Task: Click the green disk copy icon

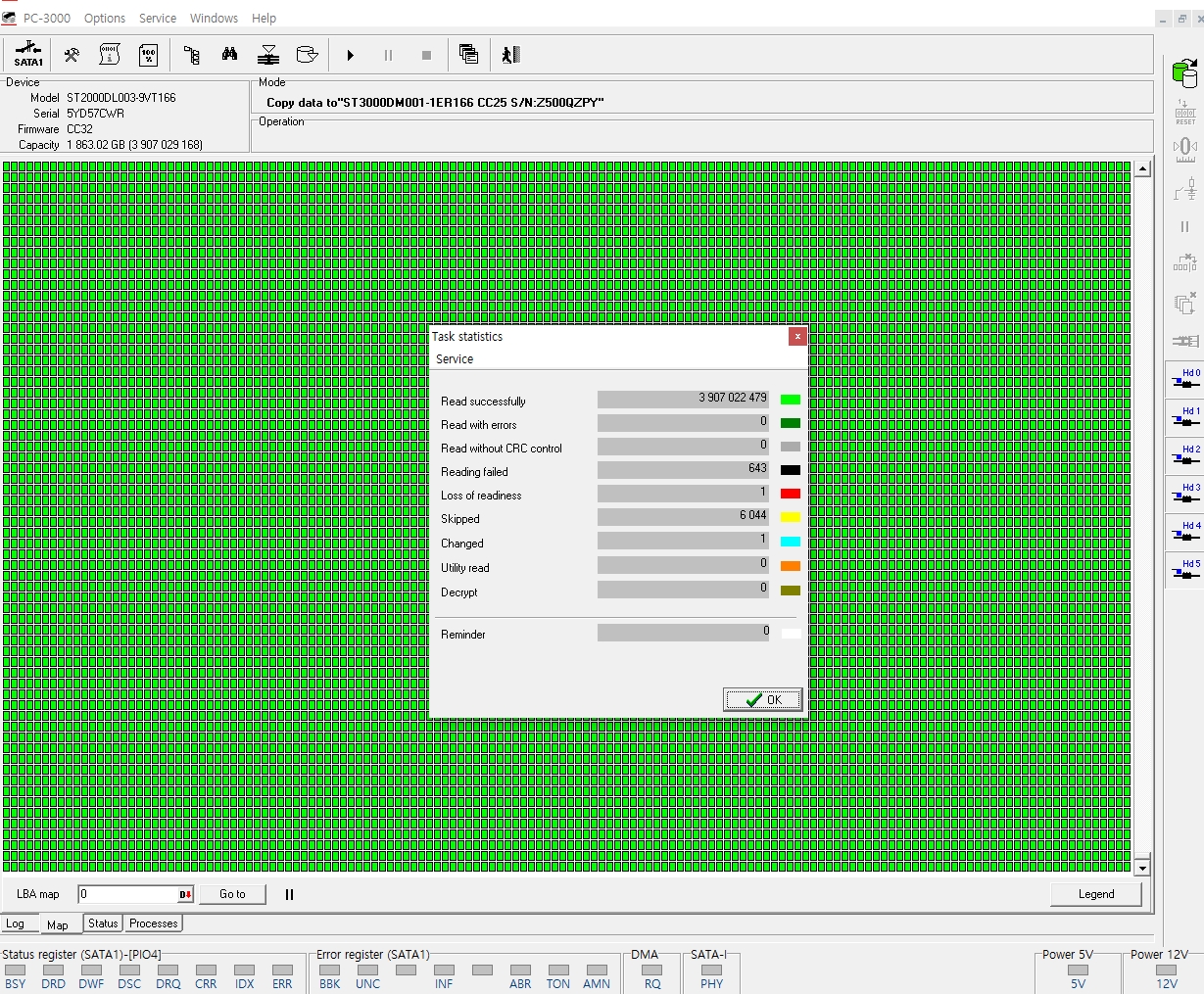Action: pos(1184,72)
